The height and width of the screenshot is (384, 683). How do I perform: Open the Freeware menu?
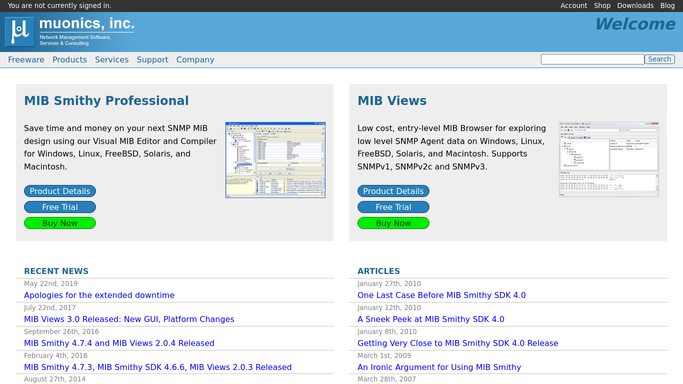coord(26,60)
